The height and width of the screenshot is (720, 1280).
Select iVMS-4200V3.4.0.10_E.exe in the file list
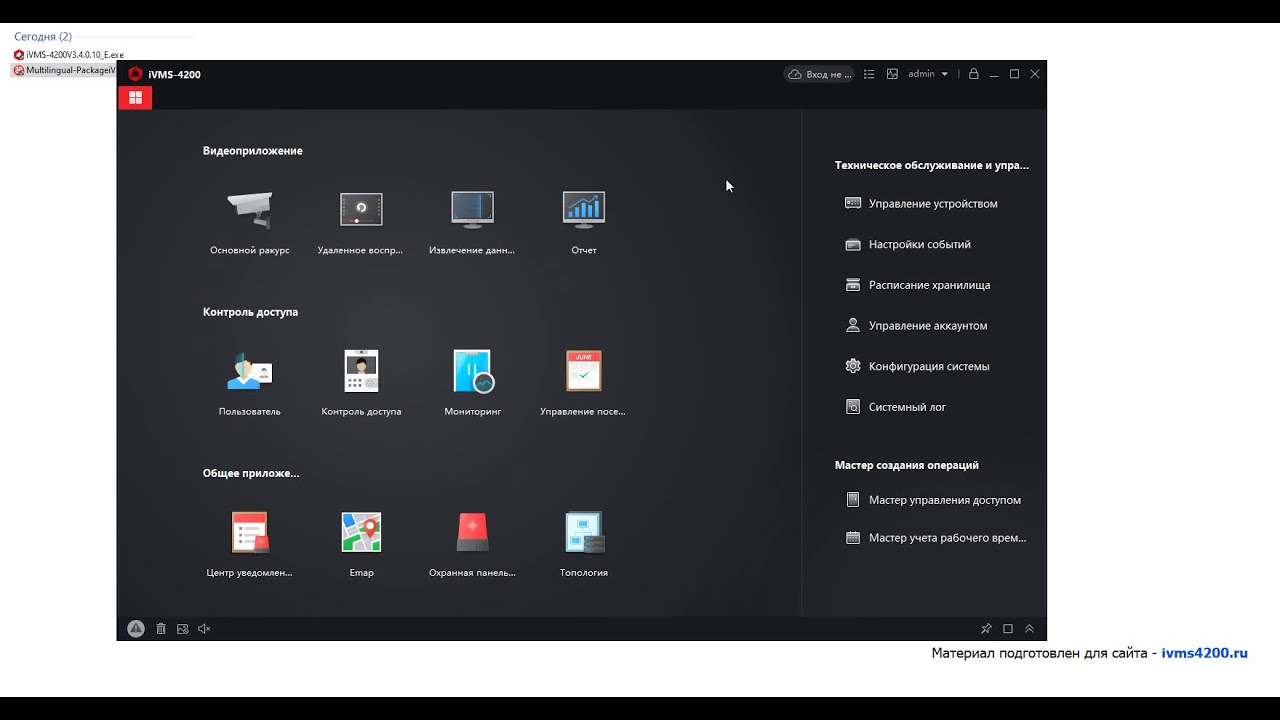pyautogui.click(x=68, y=55)
